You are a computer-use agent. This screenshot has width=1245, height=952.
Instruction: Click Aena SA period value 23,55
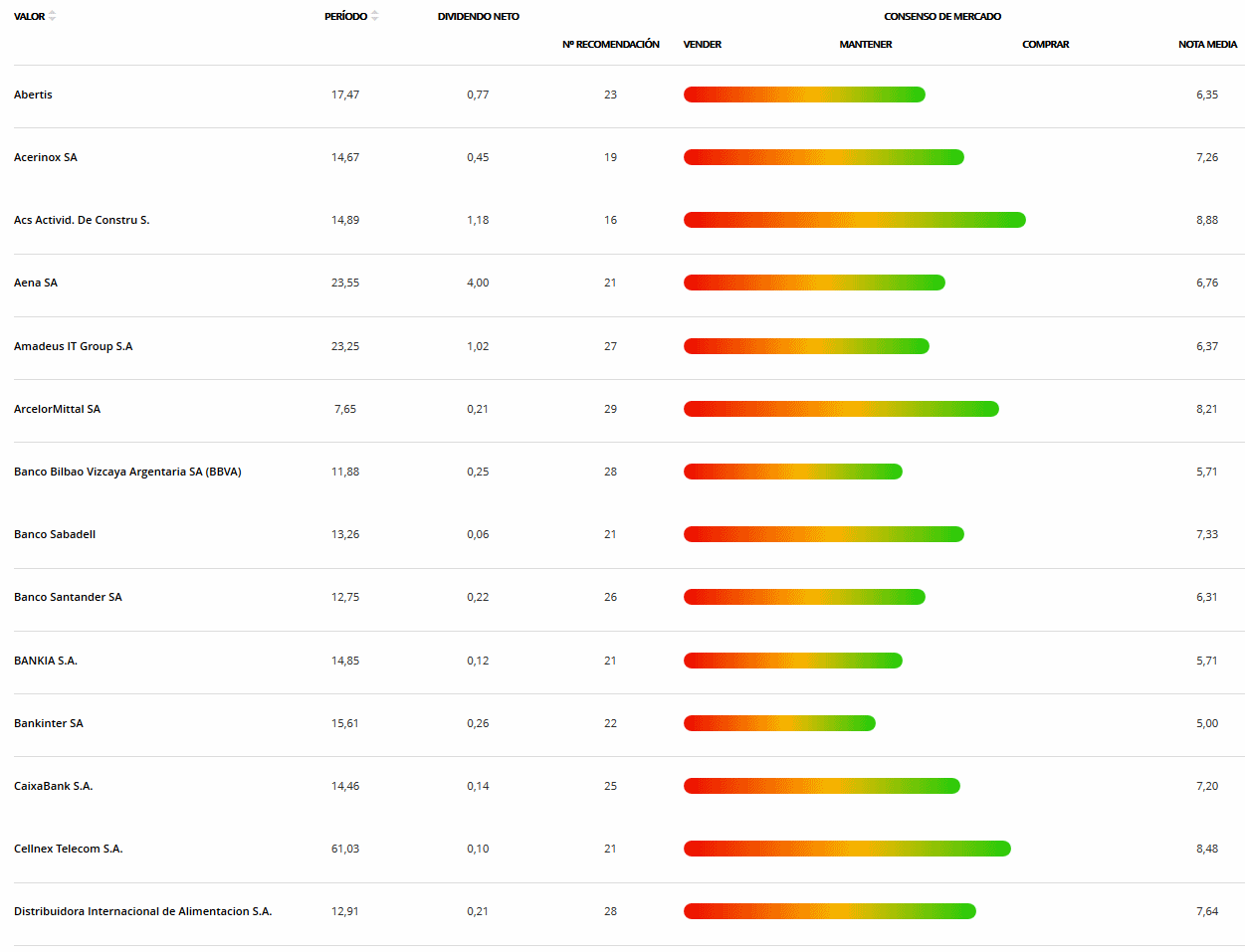click(x=345, y=283)
